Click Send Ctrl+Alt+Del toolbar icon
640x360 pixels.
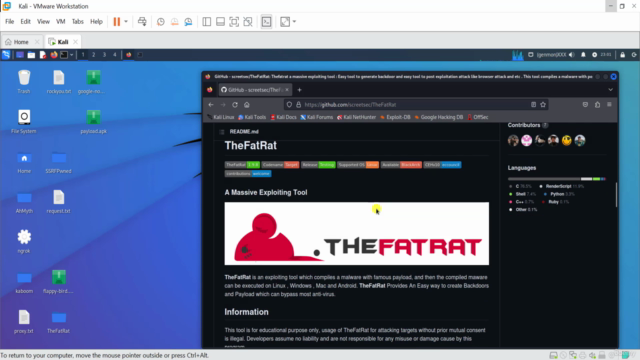click(142, 22)
